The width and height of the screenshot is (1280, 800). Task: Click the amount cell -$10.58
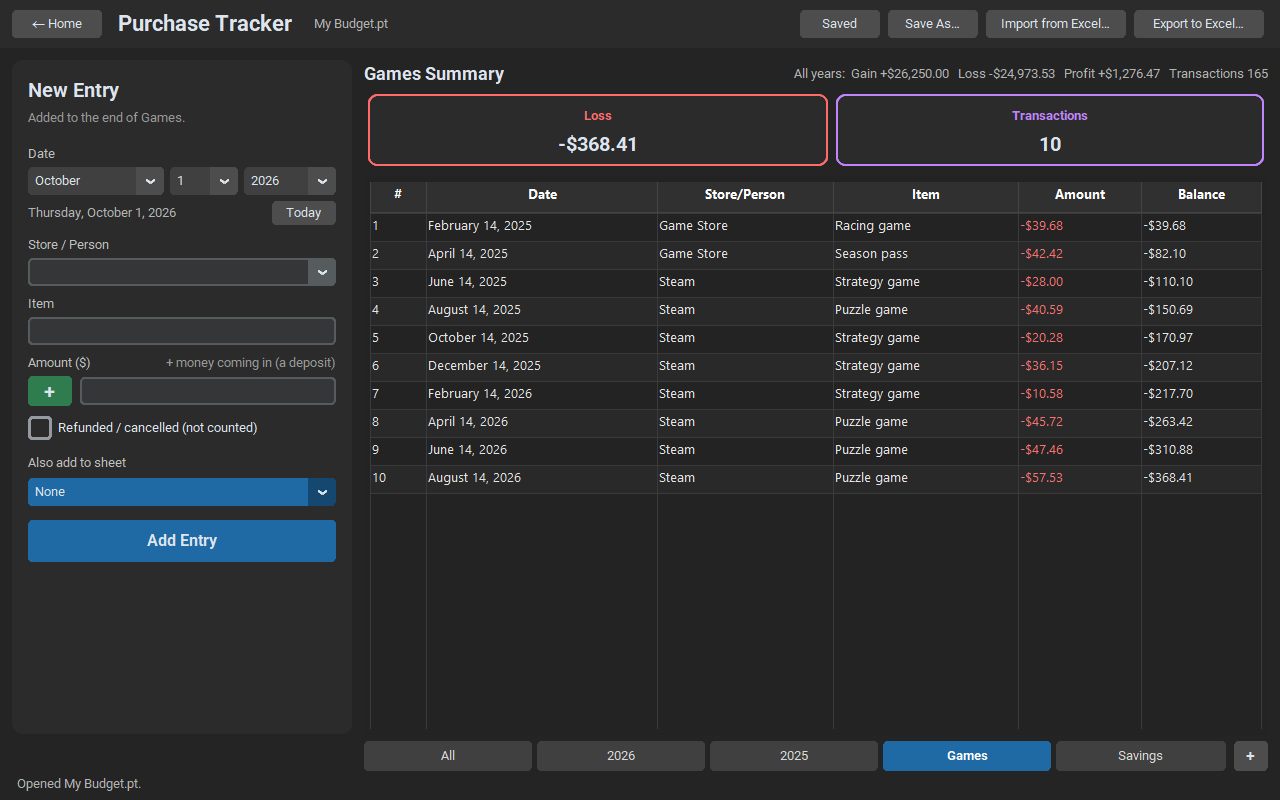click(1080, 394)
